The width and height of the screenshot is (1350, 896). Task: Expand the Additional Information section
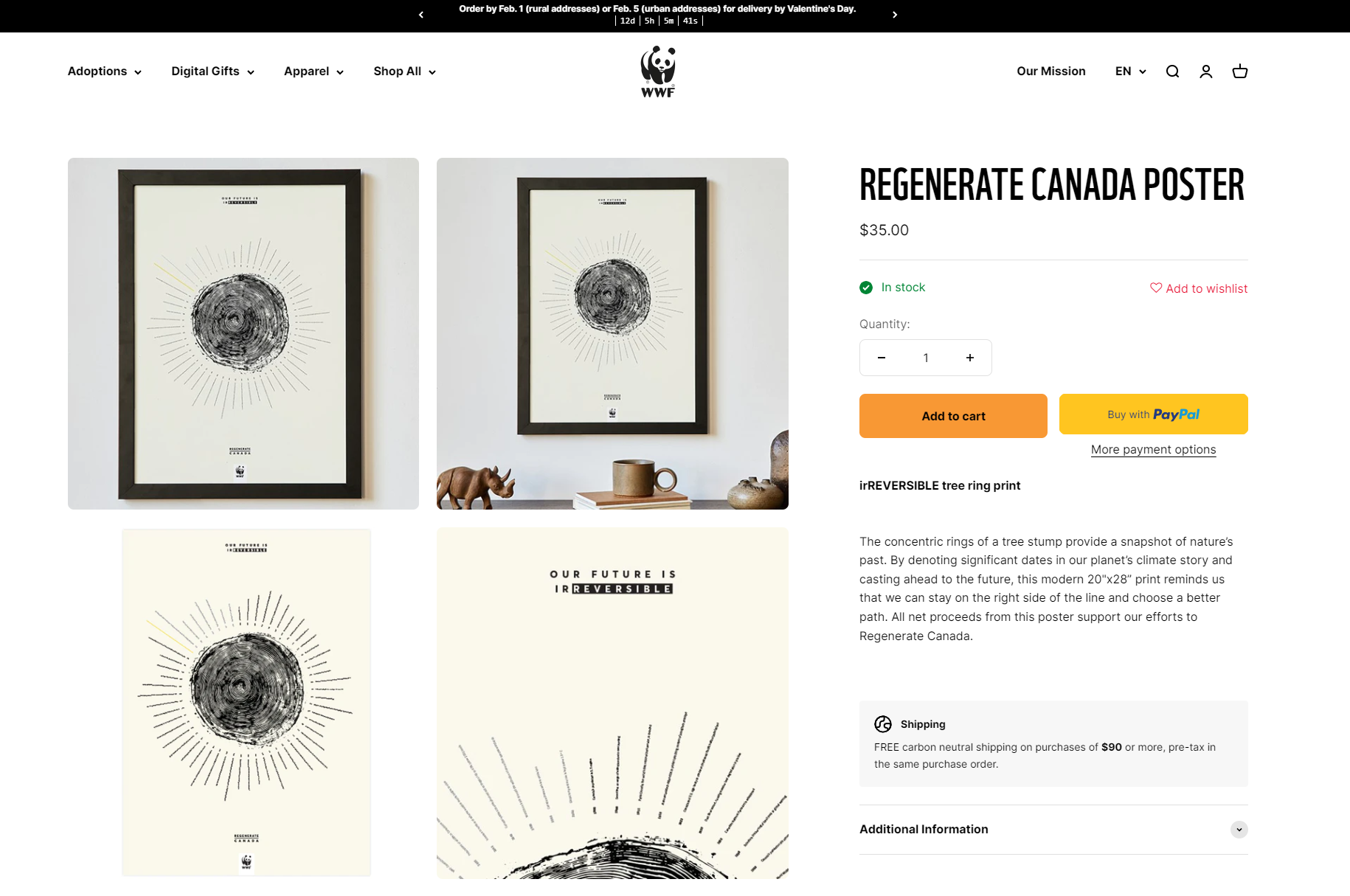(x=1053, y=830)
